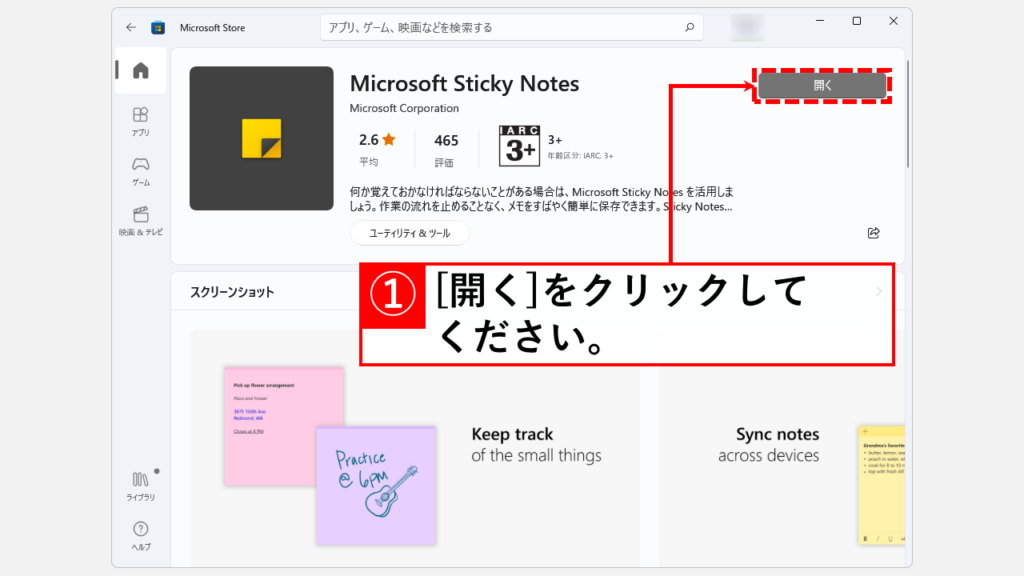
Task: Click the Sticky Notes app logo
Action: pos(261,138)
